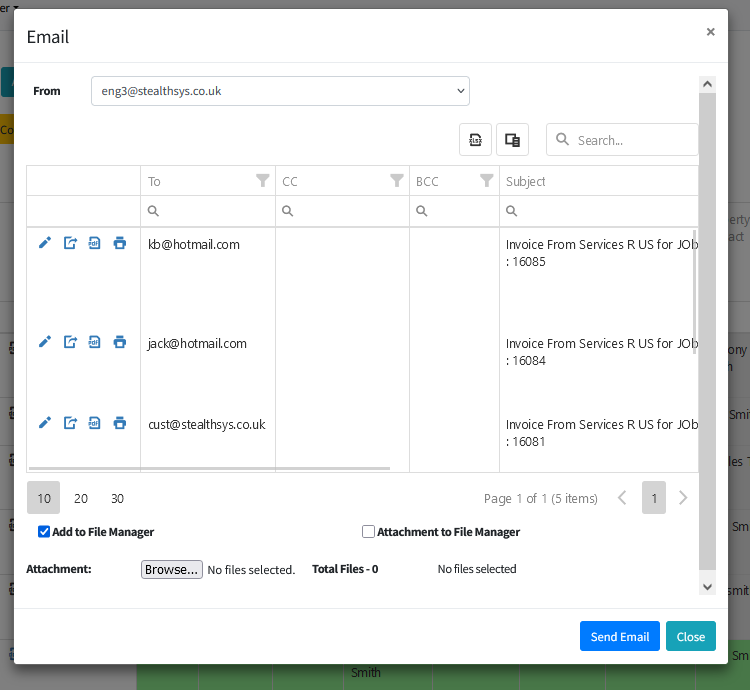Screen dimensions: 750x690
Task: Export grid to XLSX file
Action: [475, 140]
